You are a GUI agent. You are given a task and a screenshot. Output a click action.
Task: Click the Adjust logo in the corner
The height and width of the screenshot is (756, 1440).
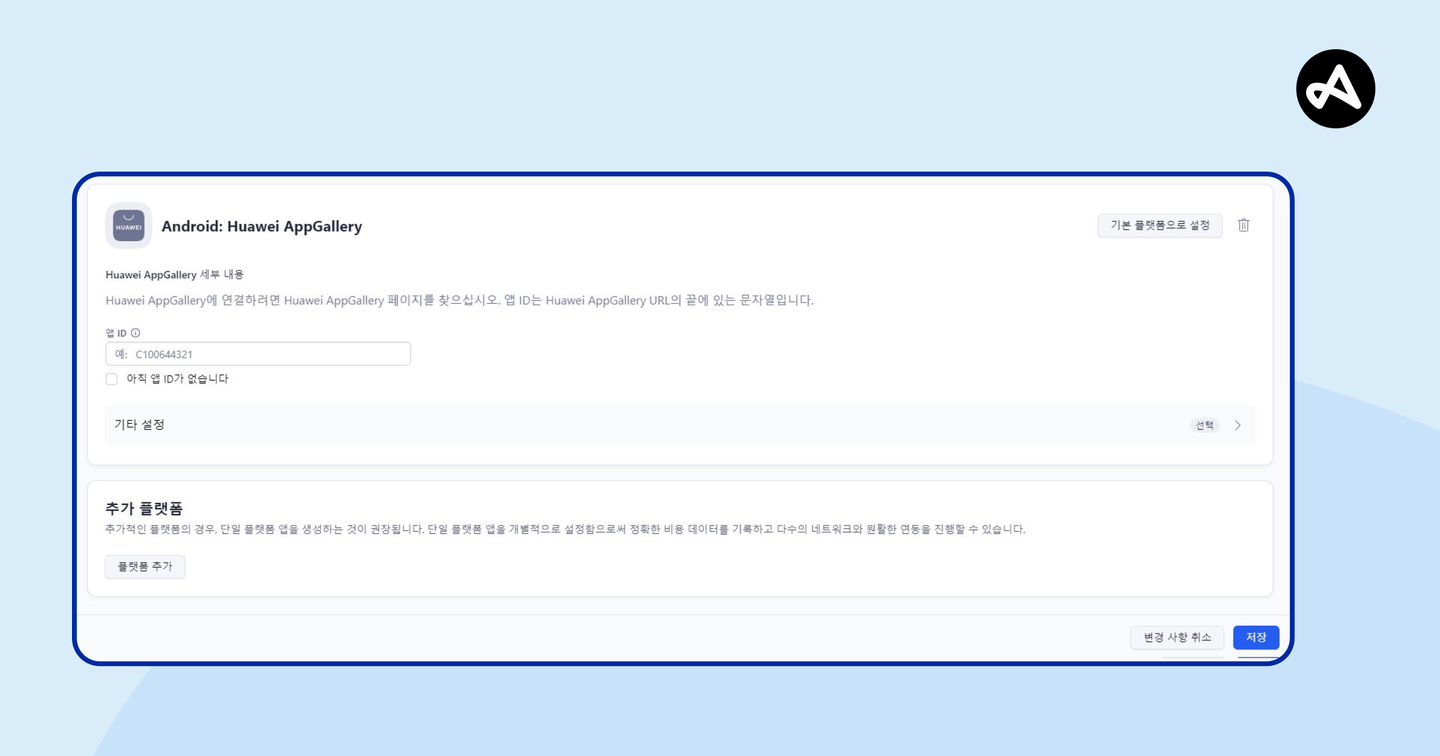click(x=1336, y=89)
